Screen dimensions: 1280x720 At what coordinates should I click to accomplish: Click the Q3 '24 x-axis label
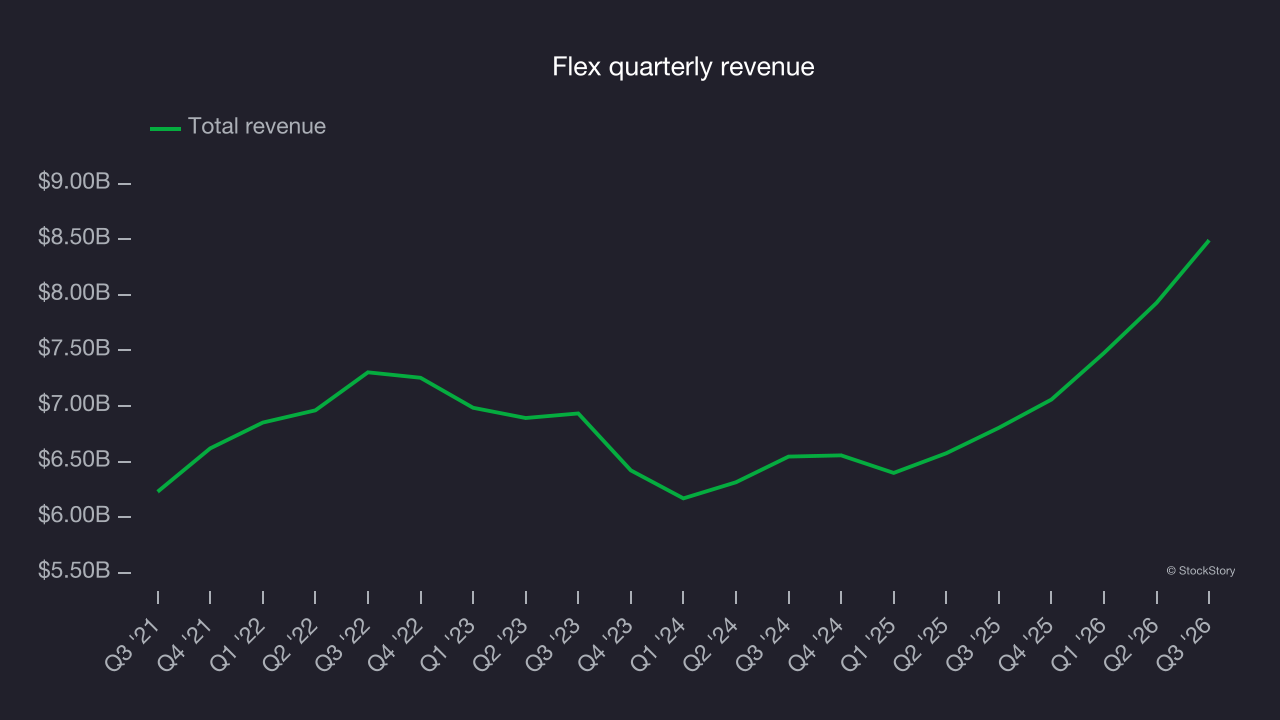coord(765,644)
